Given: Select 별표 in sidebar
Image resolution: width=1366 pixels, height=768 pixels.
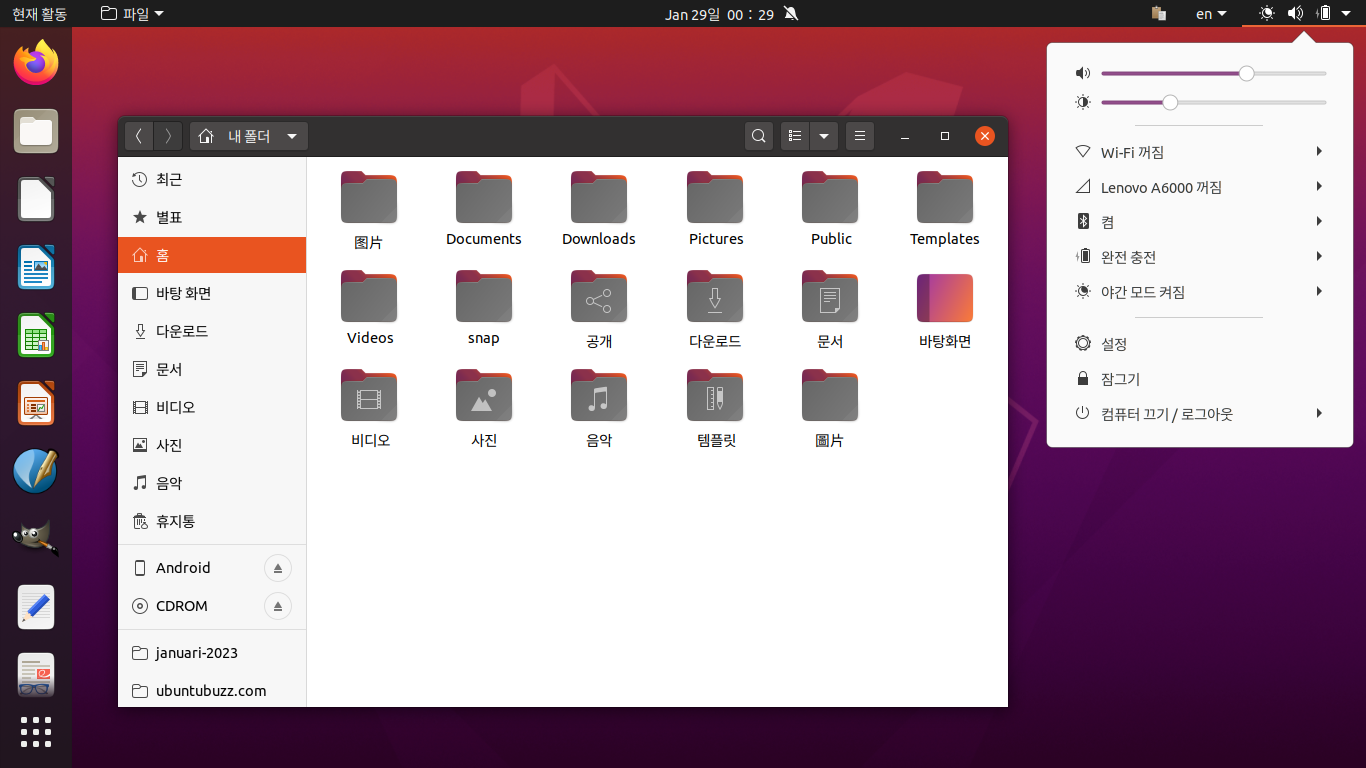Looking at the screenshot, I should [212, 217].
